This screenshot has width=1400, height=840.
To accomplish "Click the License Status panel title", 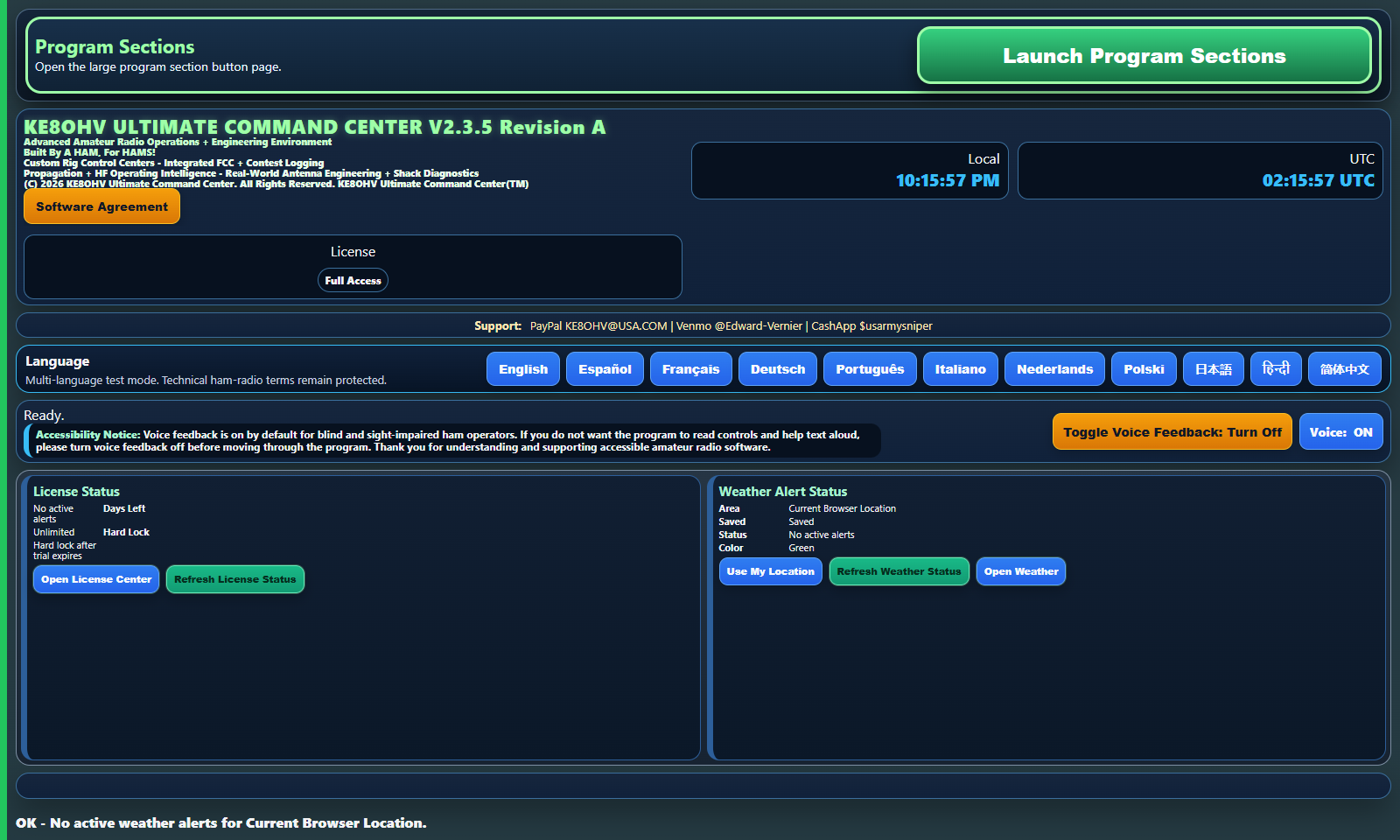I will tap(76, 492).
